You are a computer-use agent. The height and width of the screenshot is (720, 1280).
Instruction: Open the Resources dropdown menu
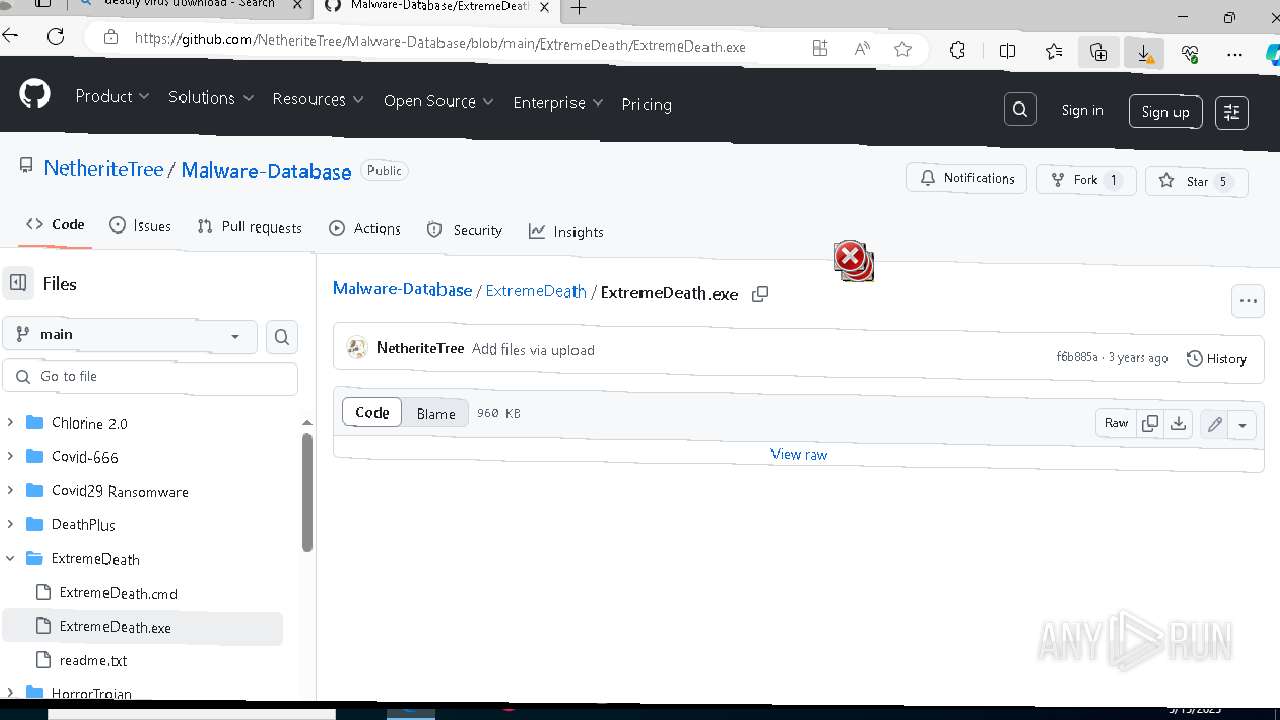(x=318, y=99)
